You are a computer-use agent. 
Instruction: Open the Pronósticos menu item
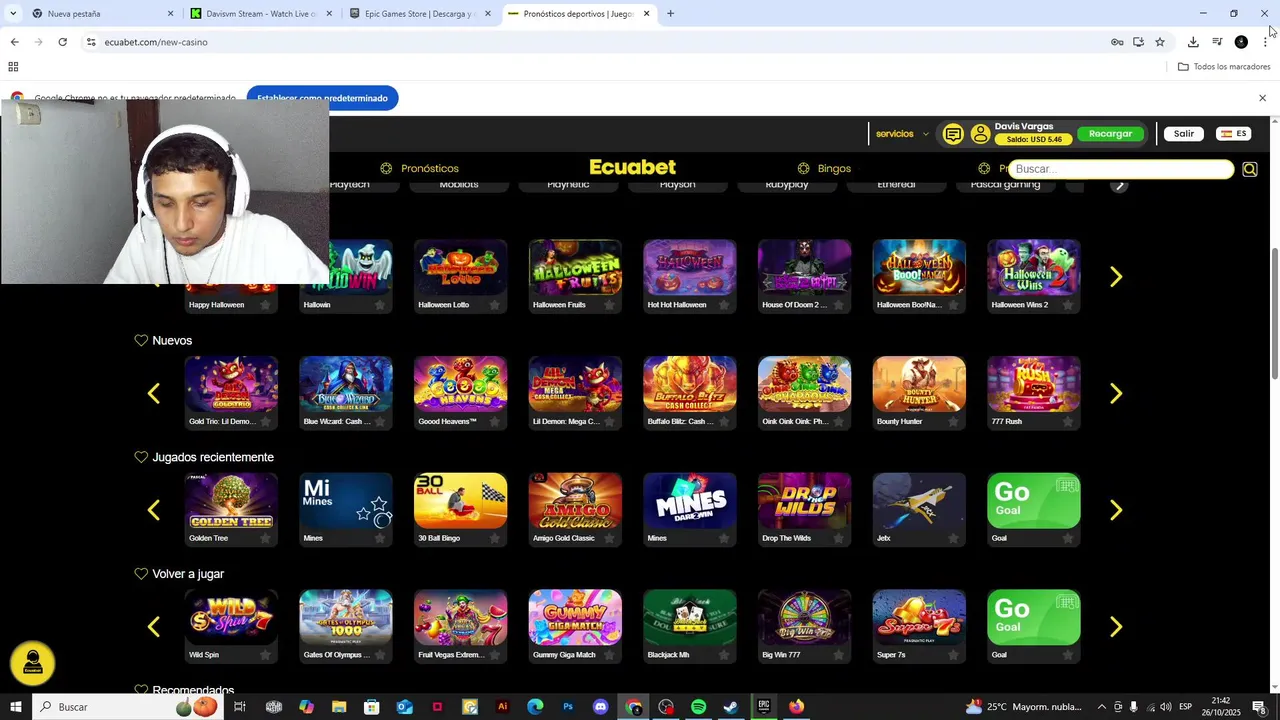tap(419, 169)
